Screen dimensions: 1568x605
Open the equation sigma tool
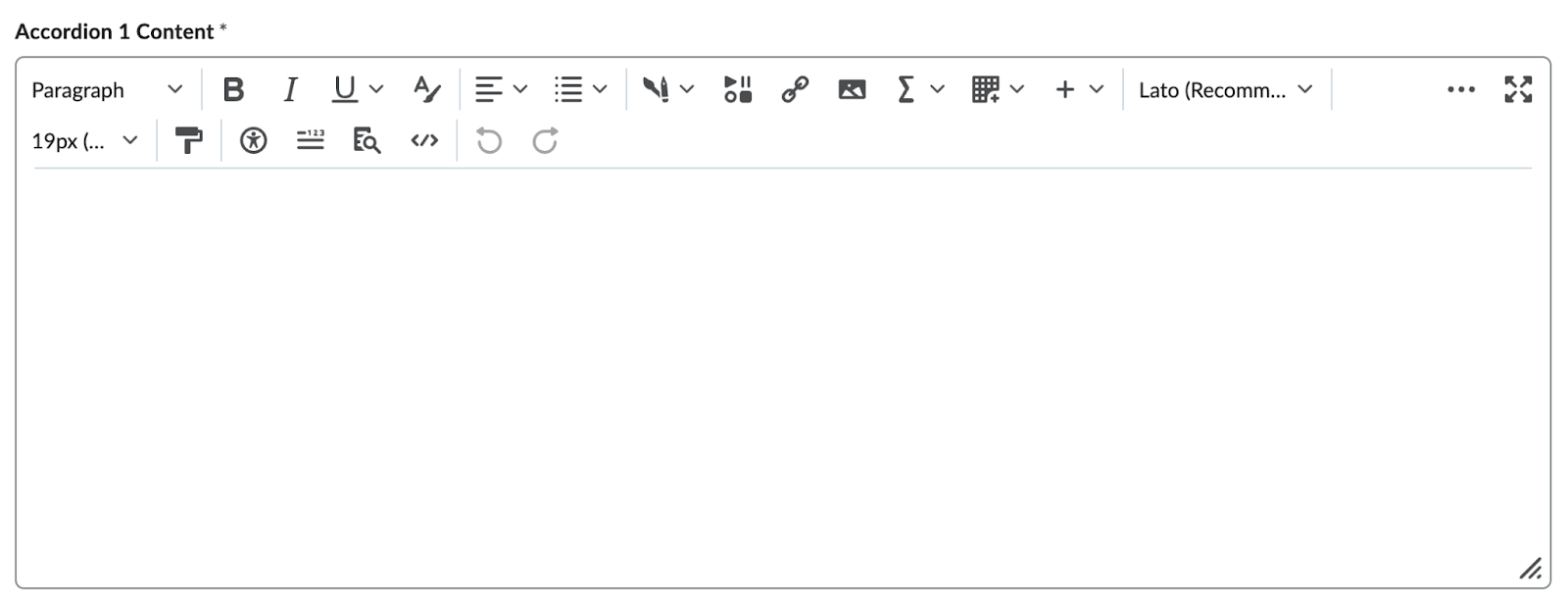pos(906,89)
